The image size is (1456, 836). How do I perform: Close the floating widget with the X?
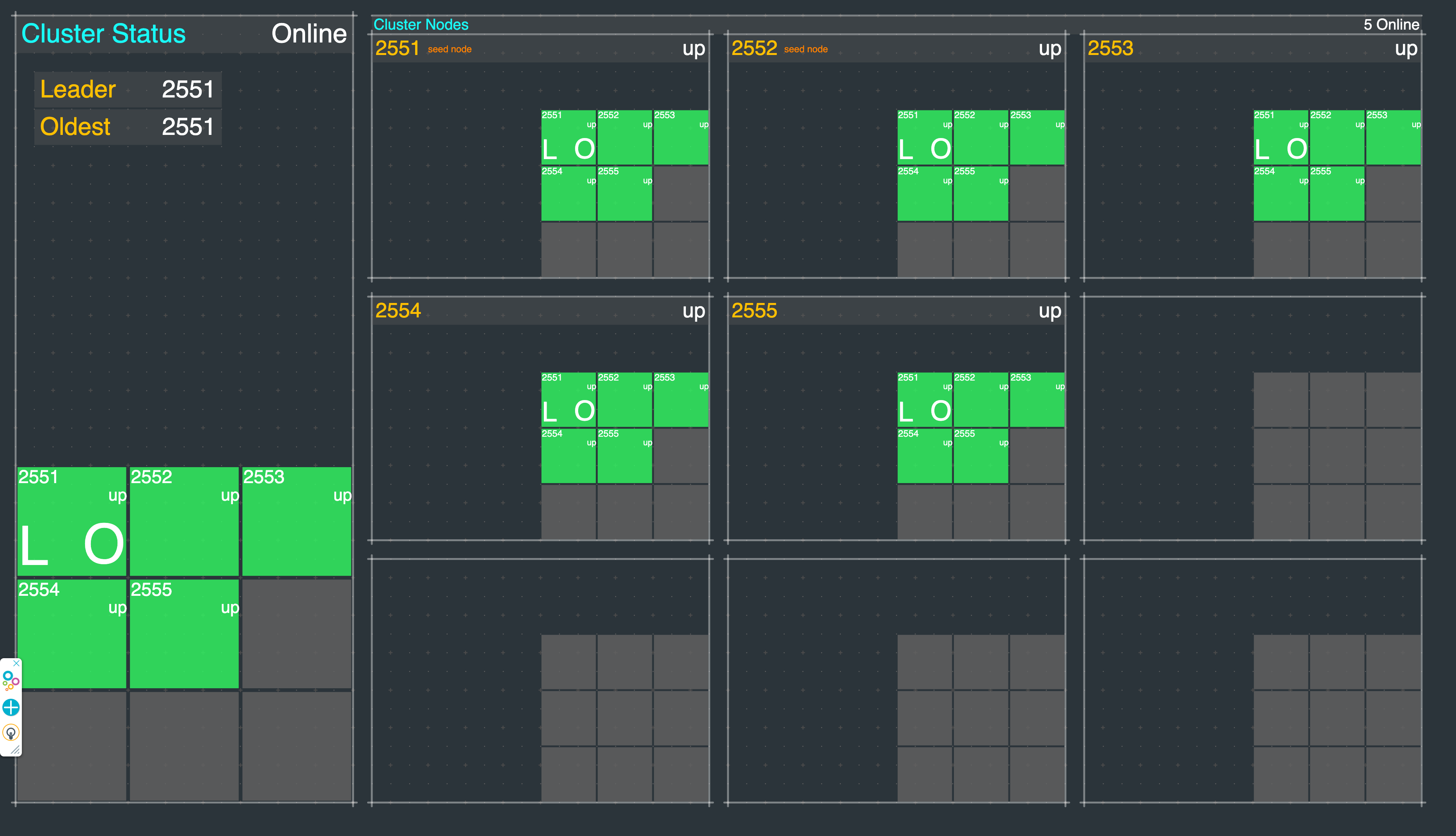tap(17, 663)
